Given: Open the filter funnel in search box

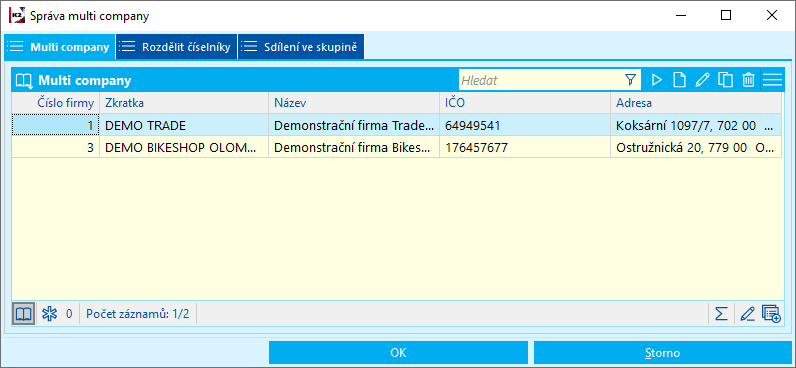Looking at the screenshot, I should [x=631, y=80].
